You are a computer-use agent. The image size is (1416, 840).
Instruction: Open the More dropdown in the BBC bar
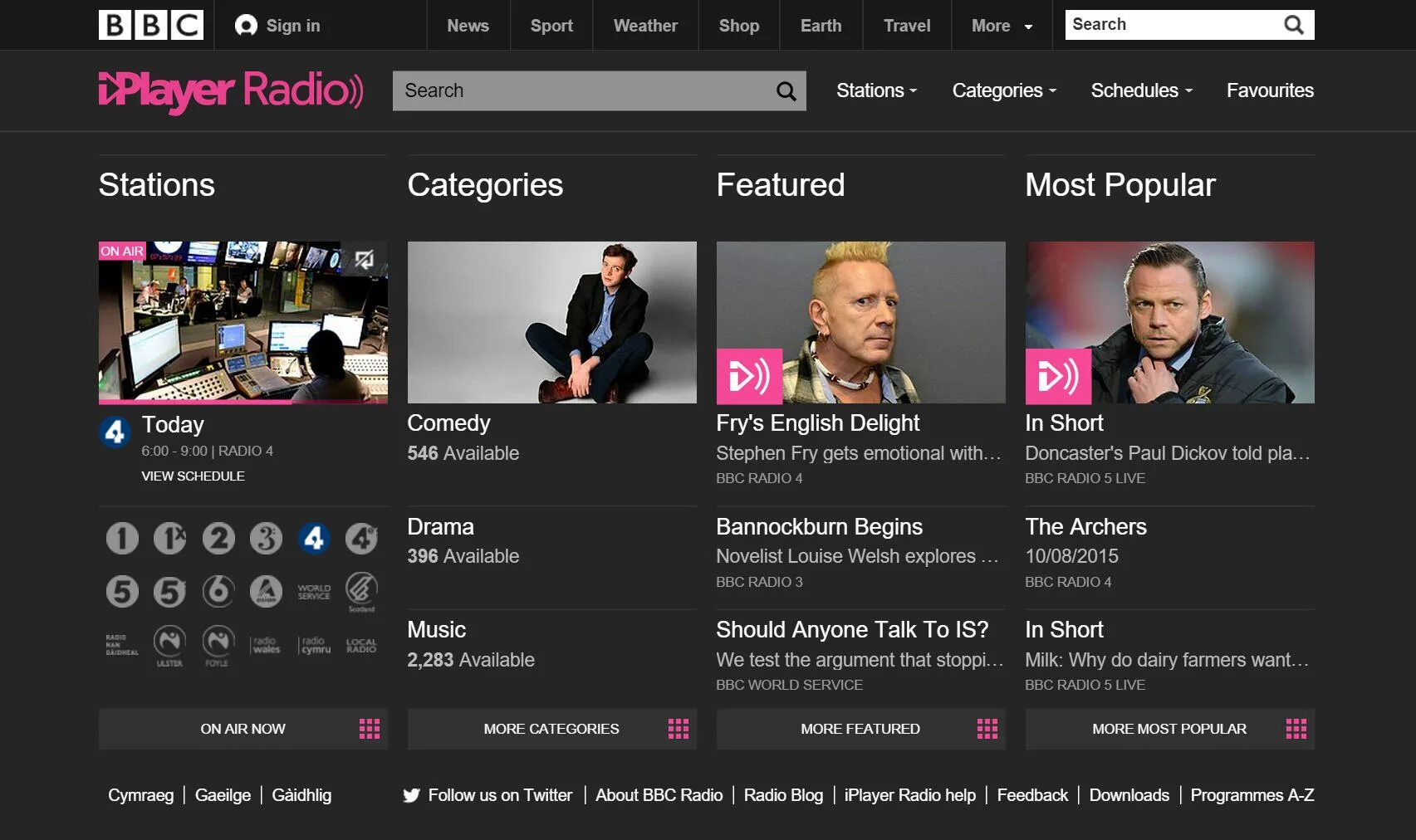[x=1002, y=26]
